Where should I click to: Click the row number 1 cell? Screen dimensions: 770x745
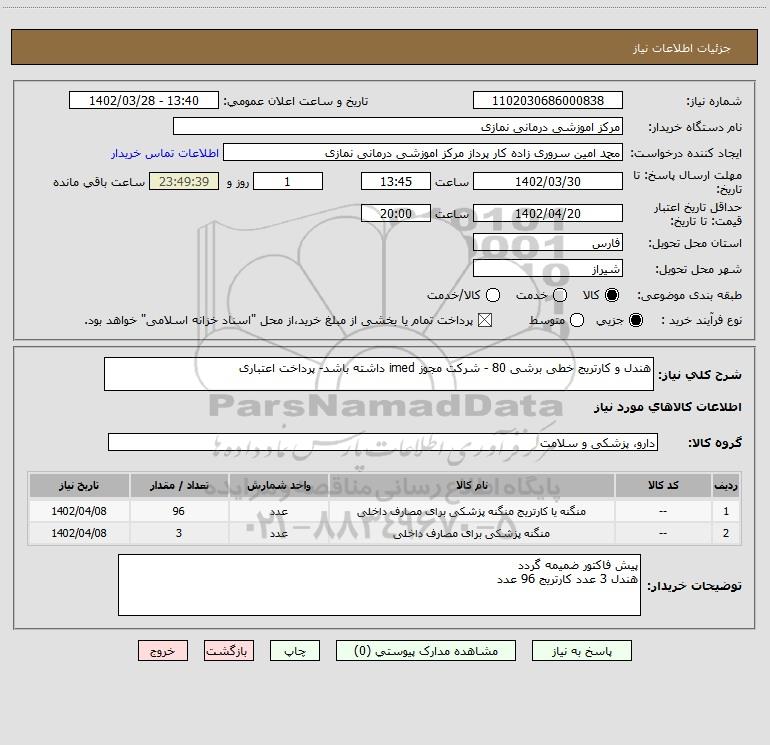726,511
